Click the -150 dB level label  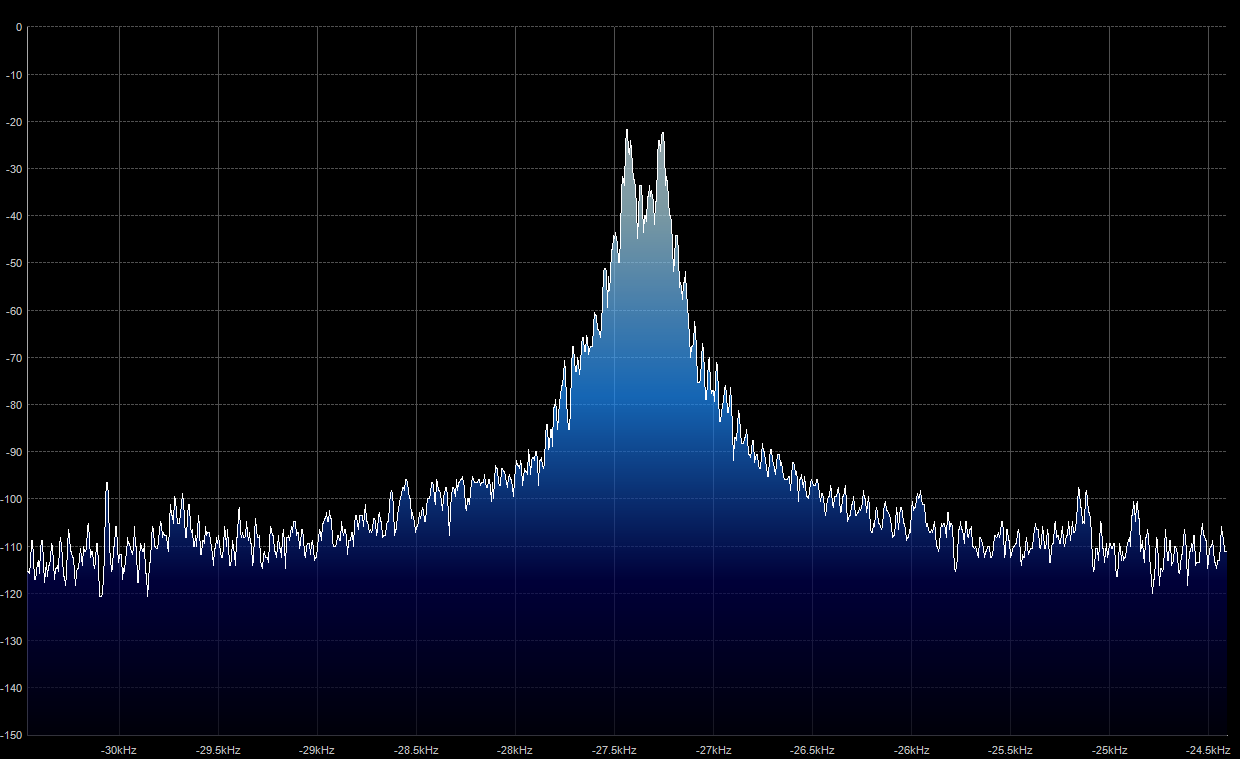click(x=12, y=735)
